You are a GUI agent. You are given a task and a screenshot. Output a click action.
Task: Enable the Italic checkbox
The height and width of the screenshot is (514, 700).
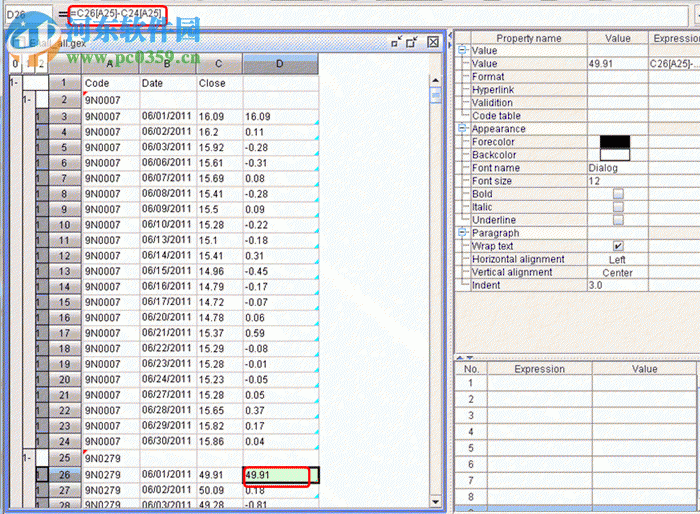coord(617,207)
